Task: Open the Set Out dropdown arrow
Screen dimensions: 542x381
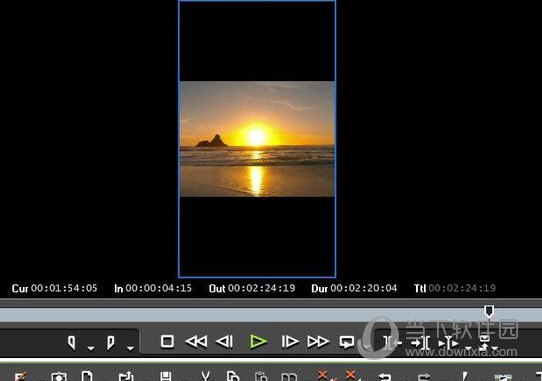Action: tap(130, 348)
